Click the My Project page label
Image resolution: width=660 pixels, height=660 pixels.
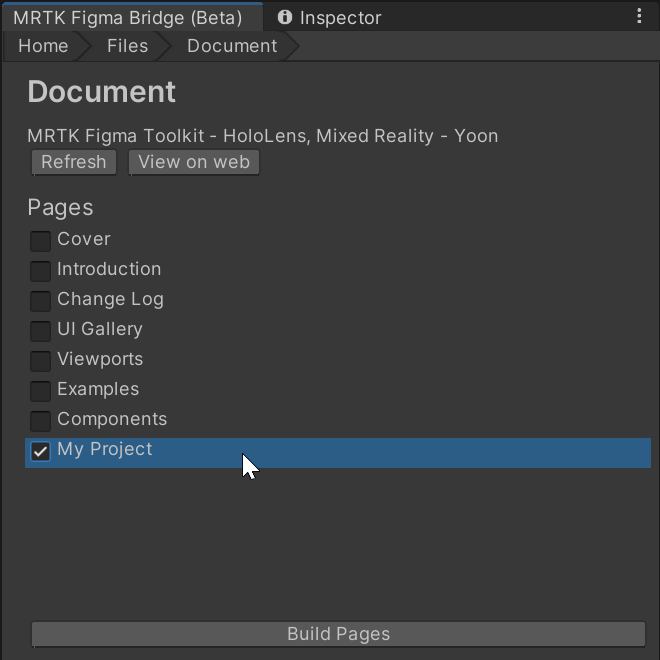click(105, 449)
